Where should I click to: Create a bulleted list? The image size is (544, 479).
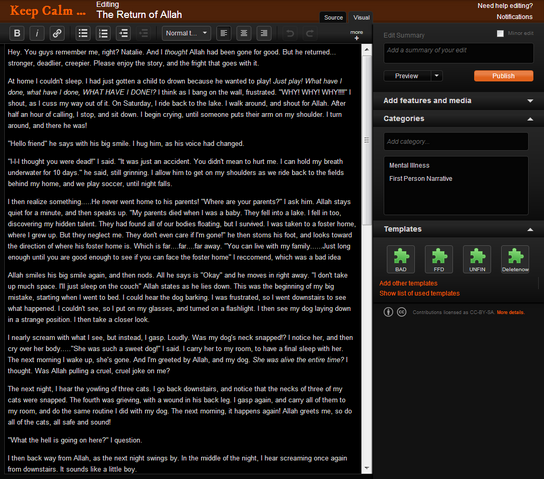[x=83, y=34]
